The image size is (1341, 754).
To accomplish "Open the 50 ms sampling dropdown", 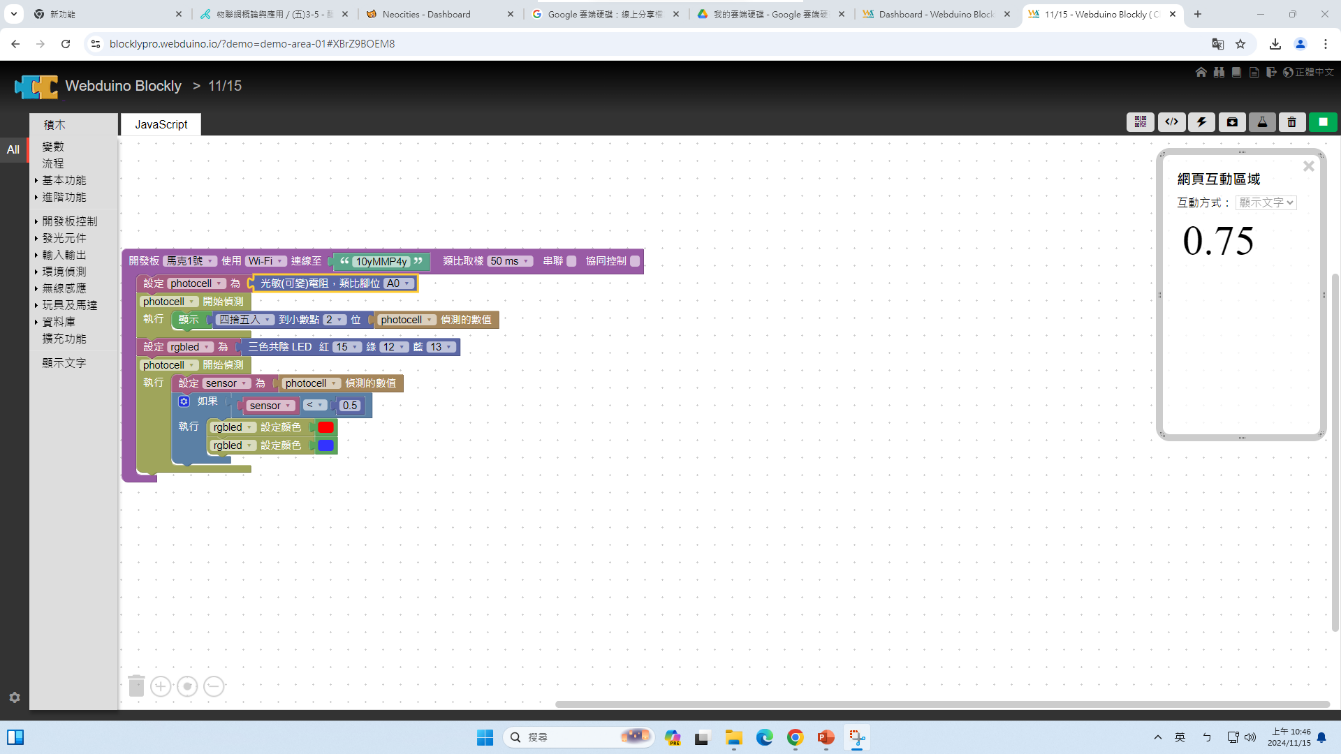I will pos(510,261).
